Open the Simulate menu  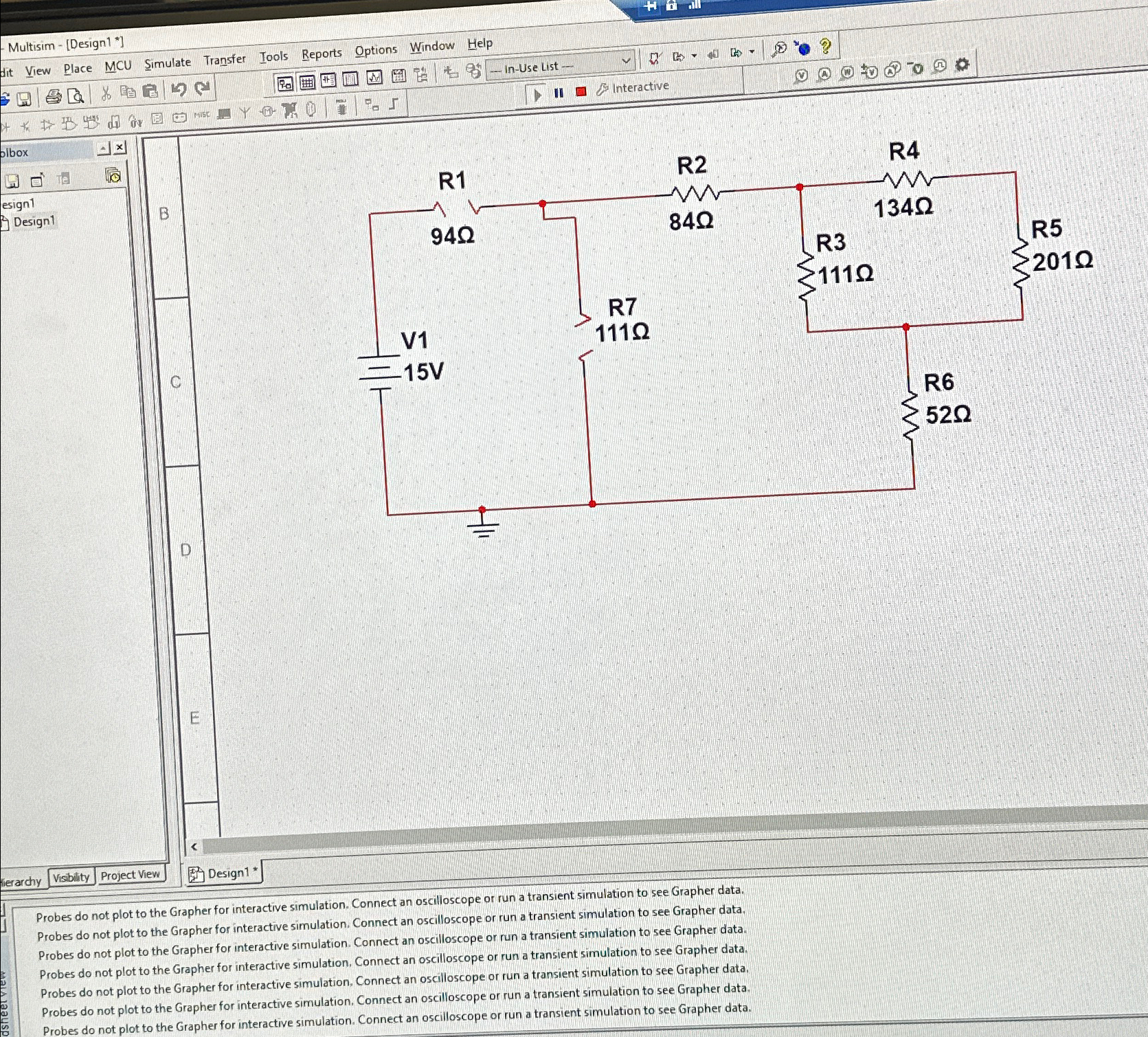(168, 63)
